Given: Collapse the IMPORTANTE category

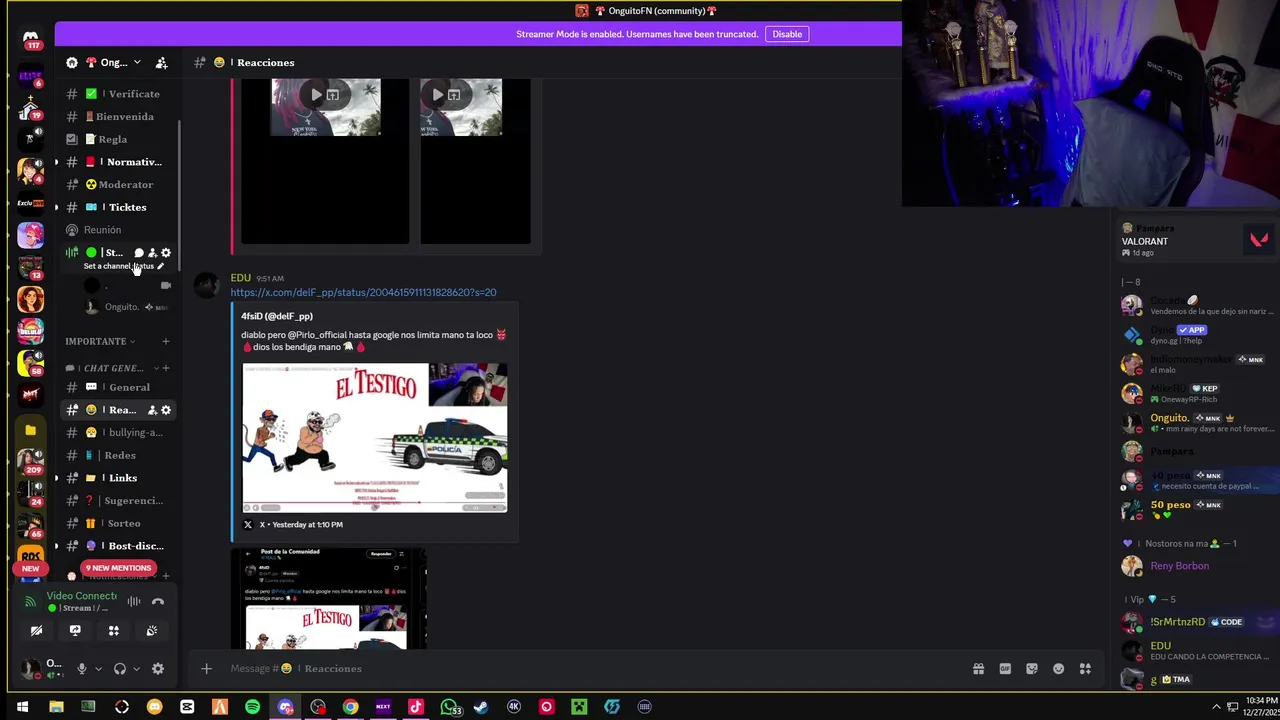Looking at the screenshot, I should point(100,341).
